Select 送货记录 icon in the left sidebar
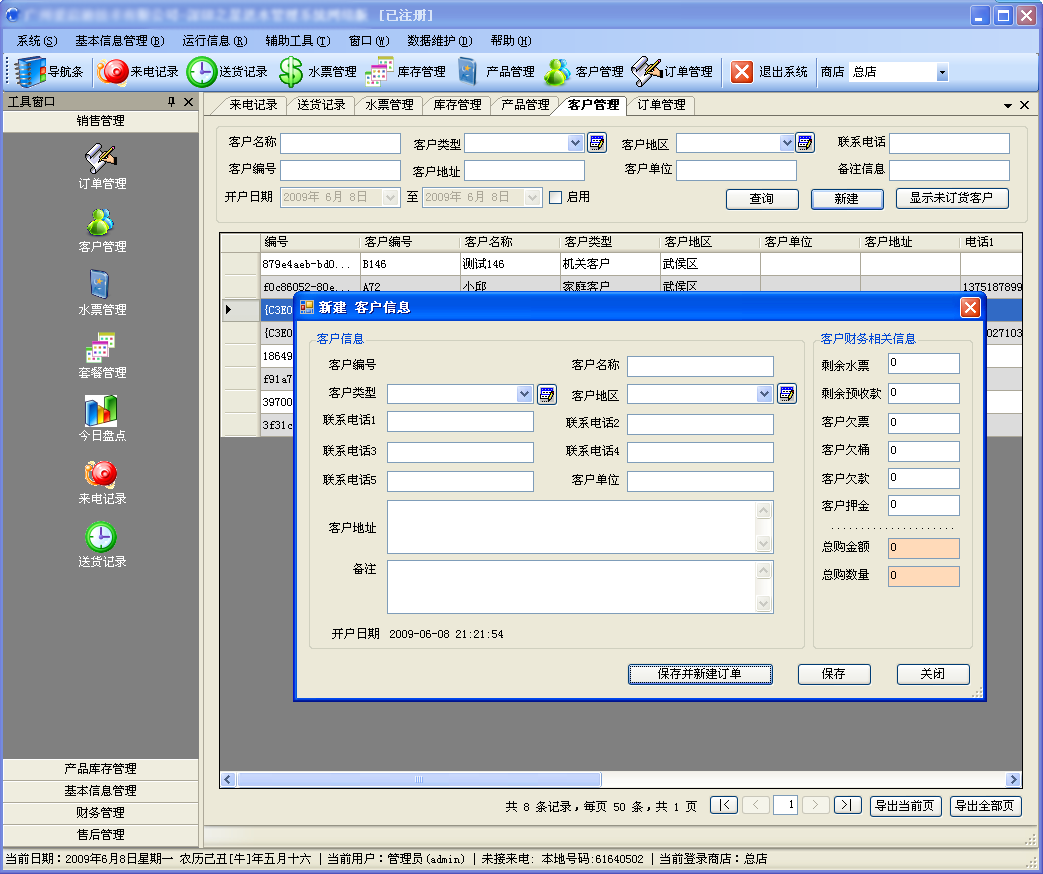 pos(101,545)
